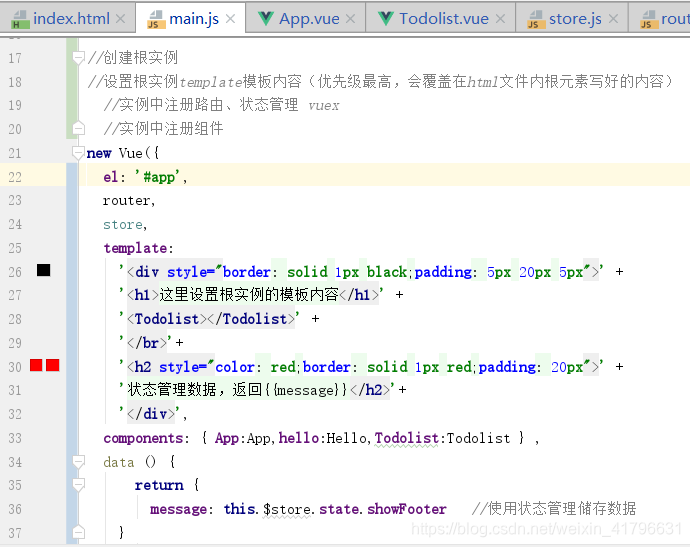This screenshot has height=547, width=690.
Task: Close the index.html tab
Action: click(x=120, y=19)
